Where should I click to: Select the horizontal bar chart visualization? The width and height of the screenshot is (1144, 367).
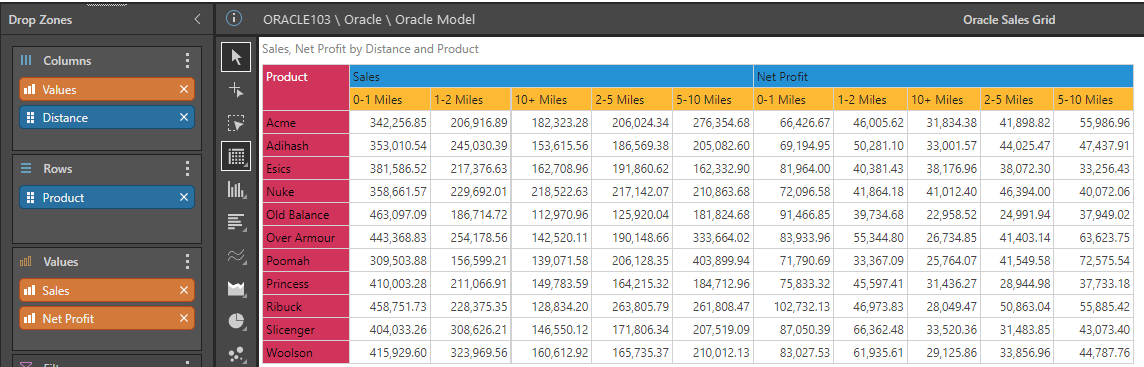(x=236, y=223)
